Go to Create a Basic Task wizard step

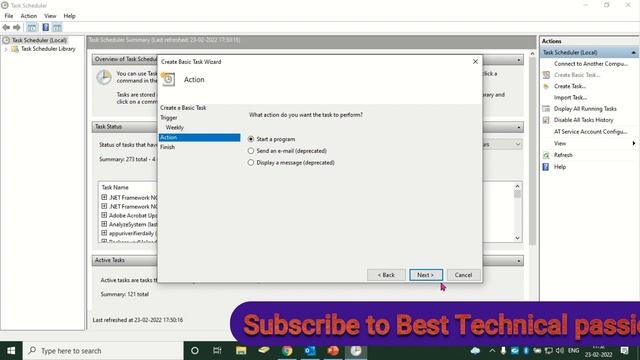[183, 108]
